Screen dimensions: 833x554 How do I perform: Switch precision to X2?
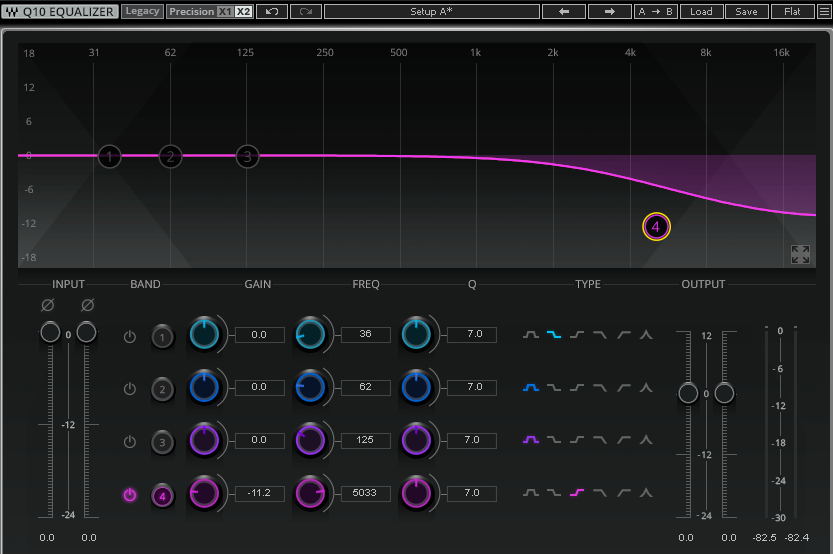coord(243,11)
